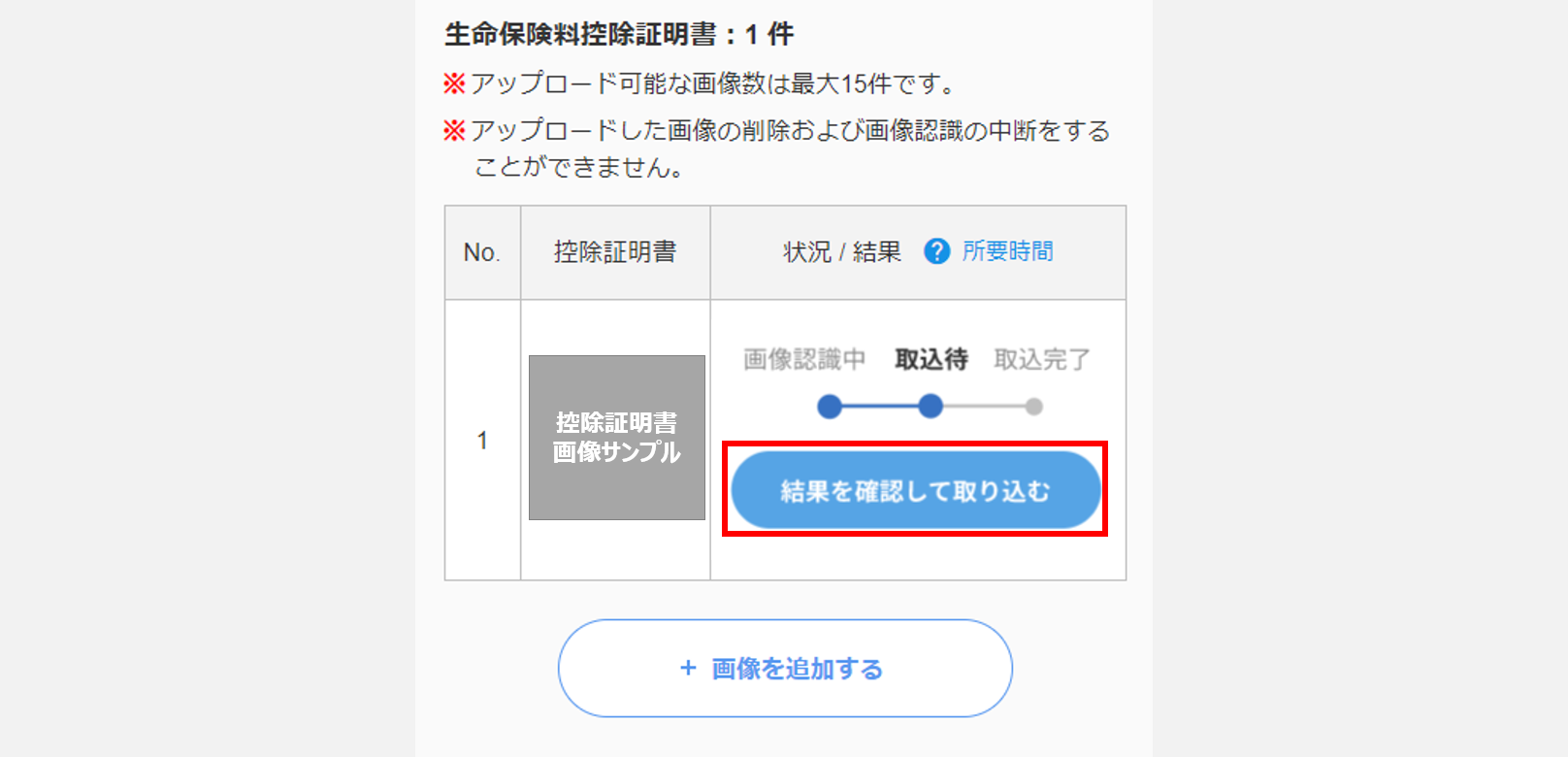
Task: Click row number 1 cell
Action: (x=482, y=441)
